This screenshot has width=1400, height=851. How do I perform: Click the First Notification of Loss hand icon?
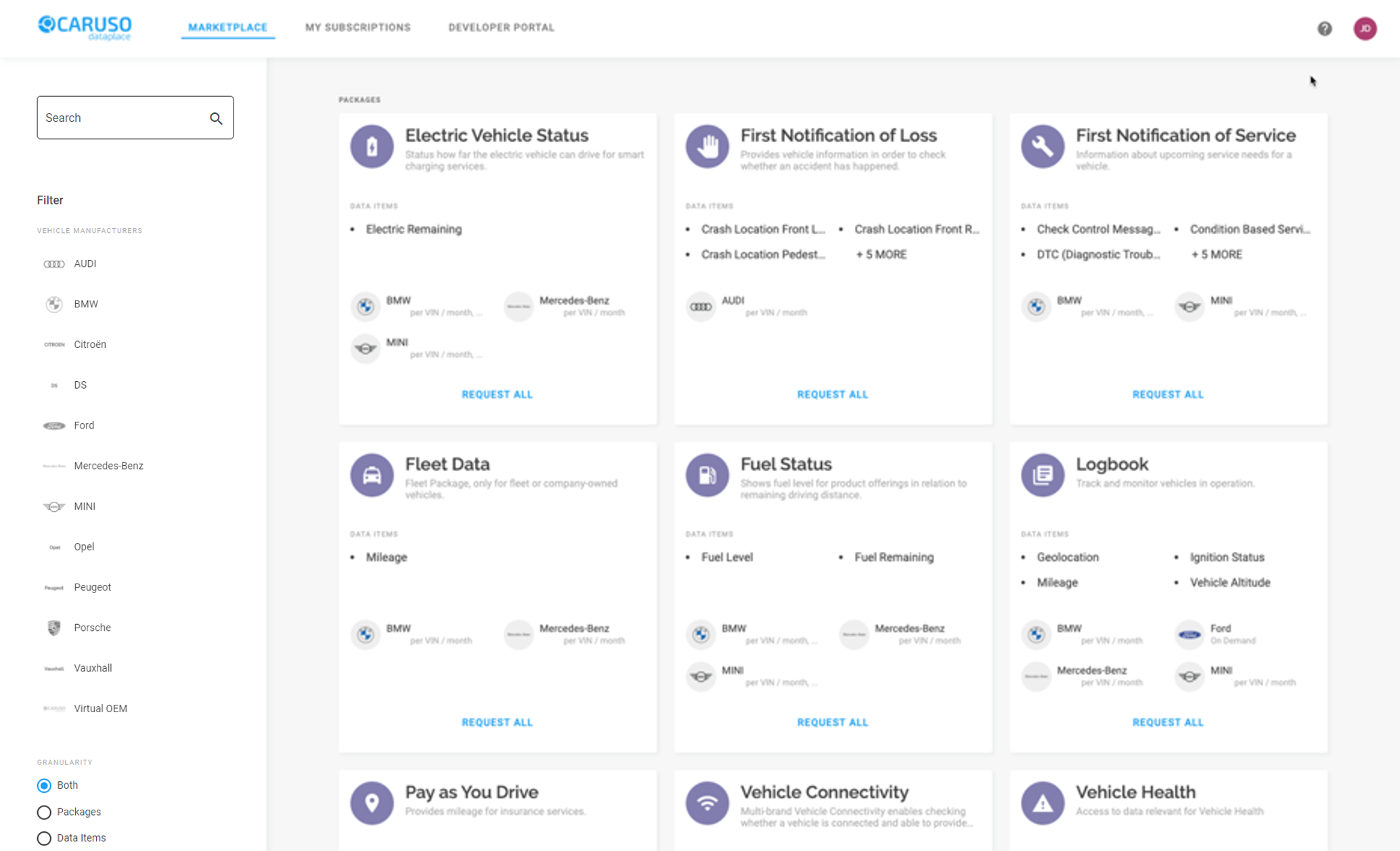click(x=707, y=146)
